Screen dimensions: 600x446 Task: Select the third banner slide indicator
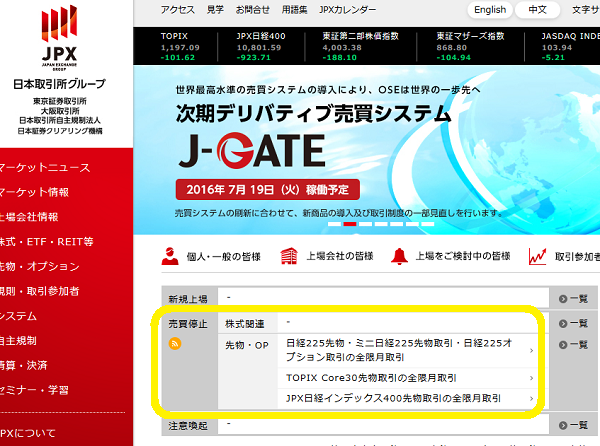click(365, 224)
